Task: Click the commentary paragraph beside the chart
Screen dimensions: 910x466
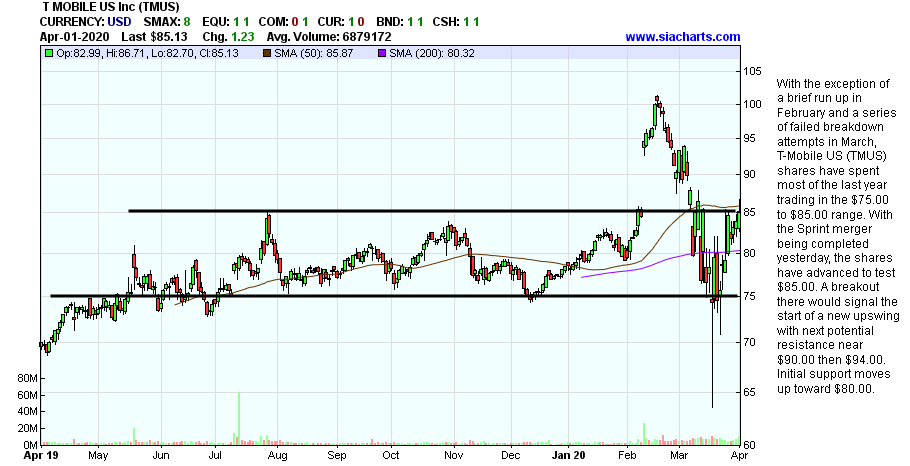Action: tap(838, 235)
